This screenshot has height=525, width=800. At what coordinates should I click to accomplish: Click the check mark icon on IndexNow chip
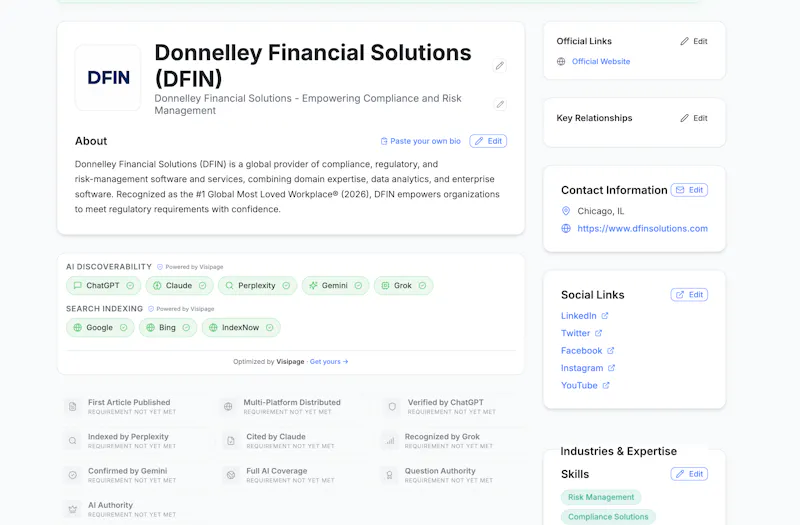[269, 328]
